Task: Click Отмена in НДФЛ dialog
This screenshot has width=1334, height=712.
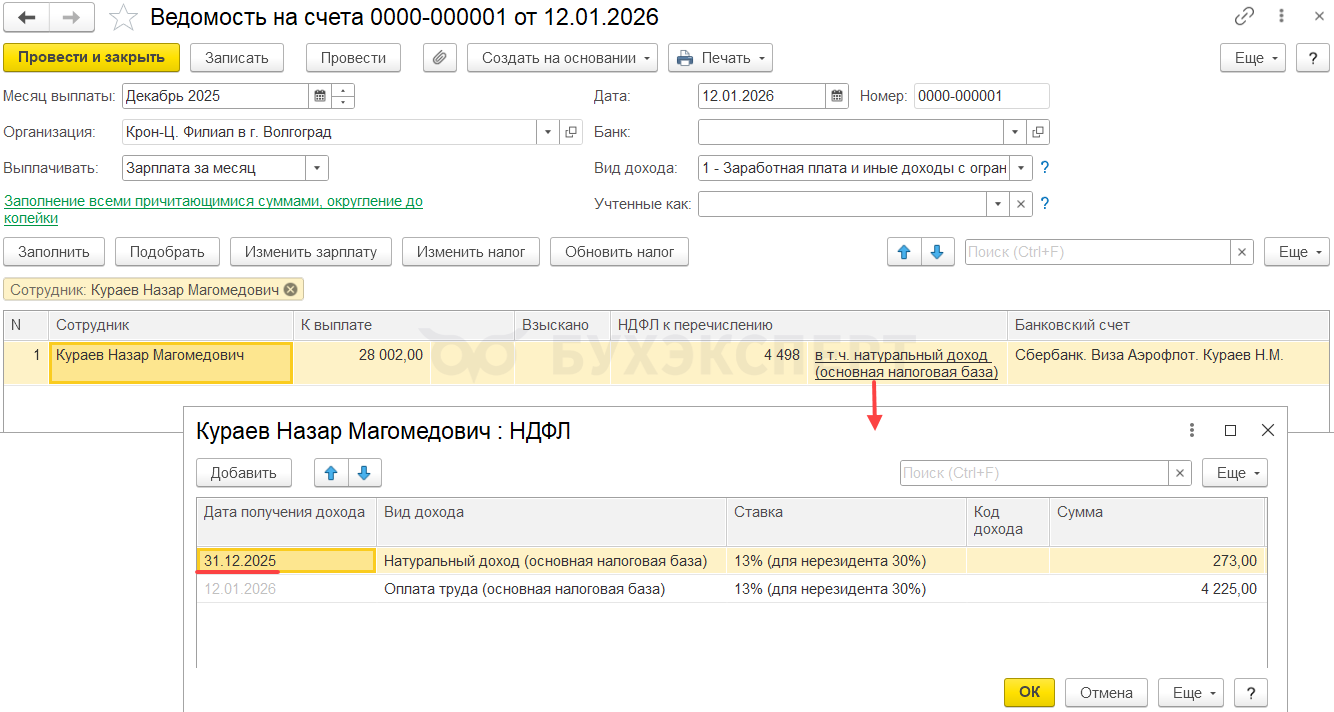Action: 1106,692
